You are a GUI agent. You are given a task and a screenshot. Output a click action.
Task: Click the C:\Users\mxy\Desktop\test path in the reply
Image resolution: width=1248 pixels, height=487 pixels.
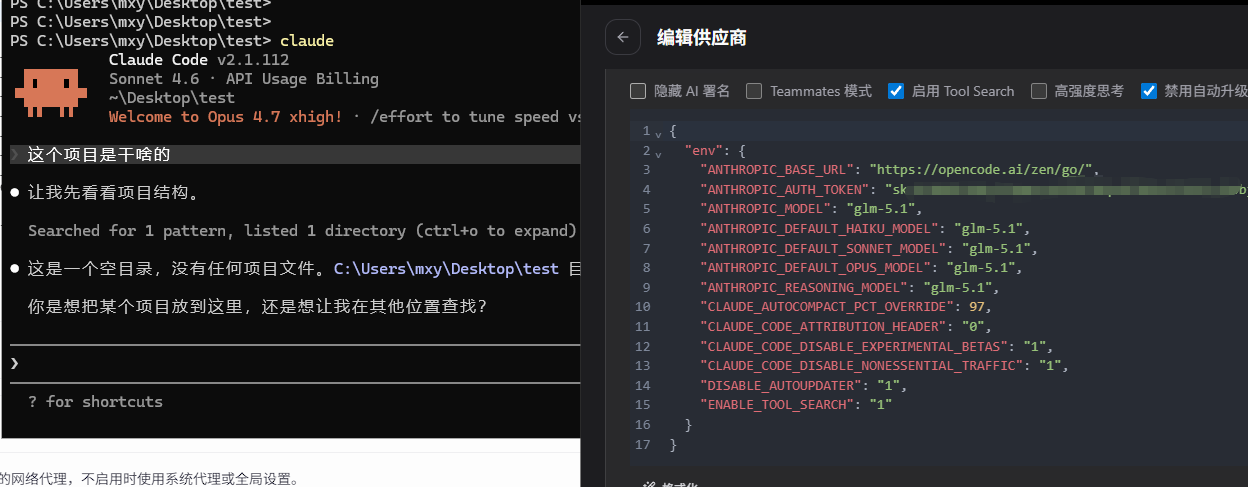pyautogui.click(x=446, y=268)
